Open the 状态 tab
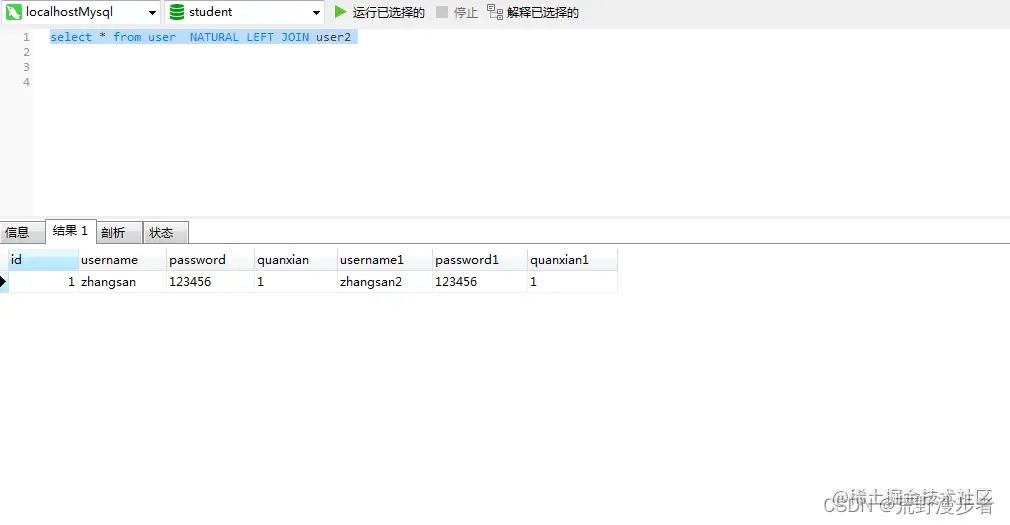This screenshot has height=525, width=1010. tap(166, 233)
